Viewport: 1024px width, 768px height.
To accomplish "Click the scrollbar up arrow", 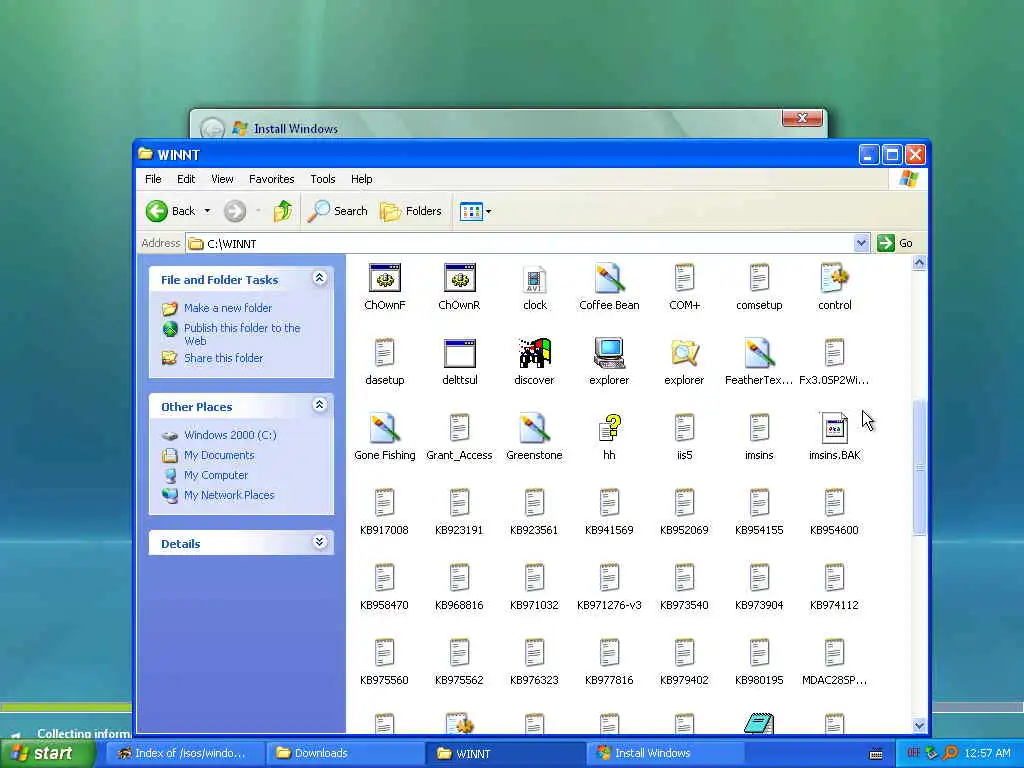I will pyautogui.click(x=919, y=263).
